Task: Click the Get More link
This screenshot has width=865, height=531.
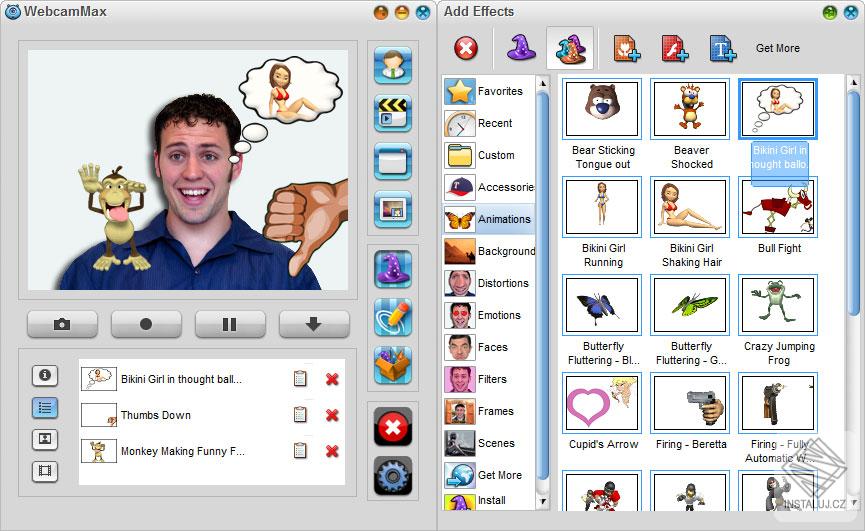Action: click(x=777, y=49)
